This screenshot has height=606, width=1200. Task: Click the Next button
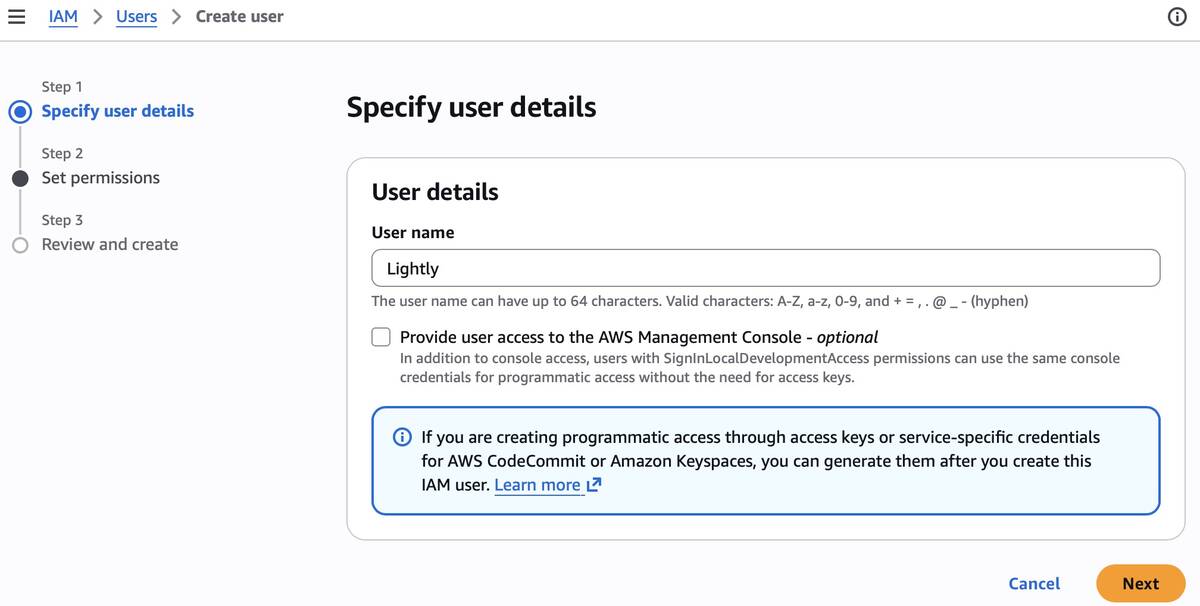[x=1140, y=583]
